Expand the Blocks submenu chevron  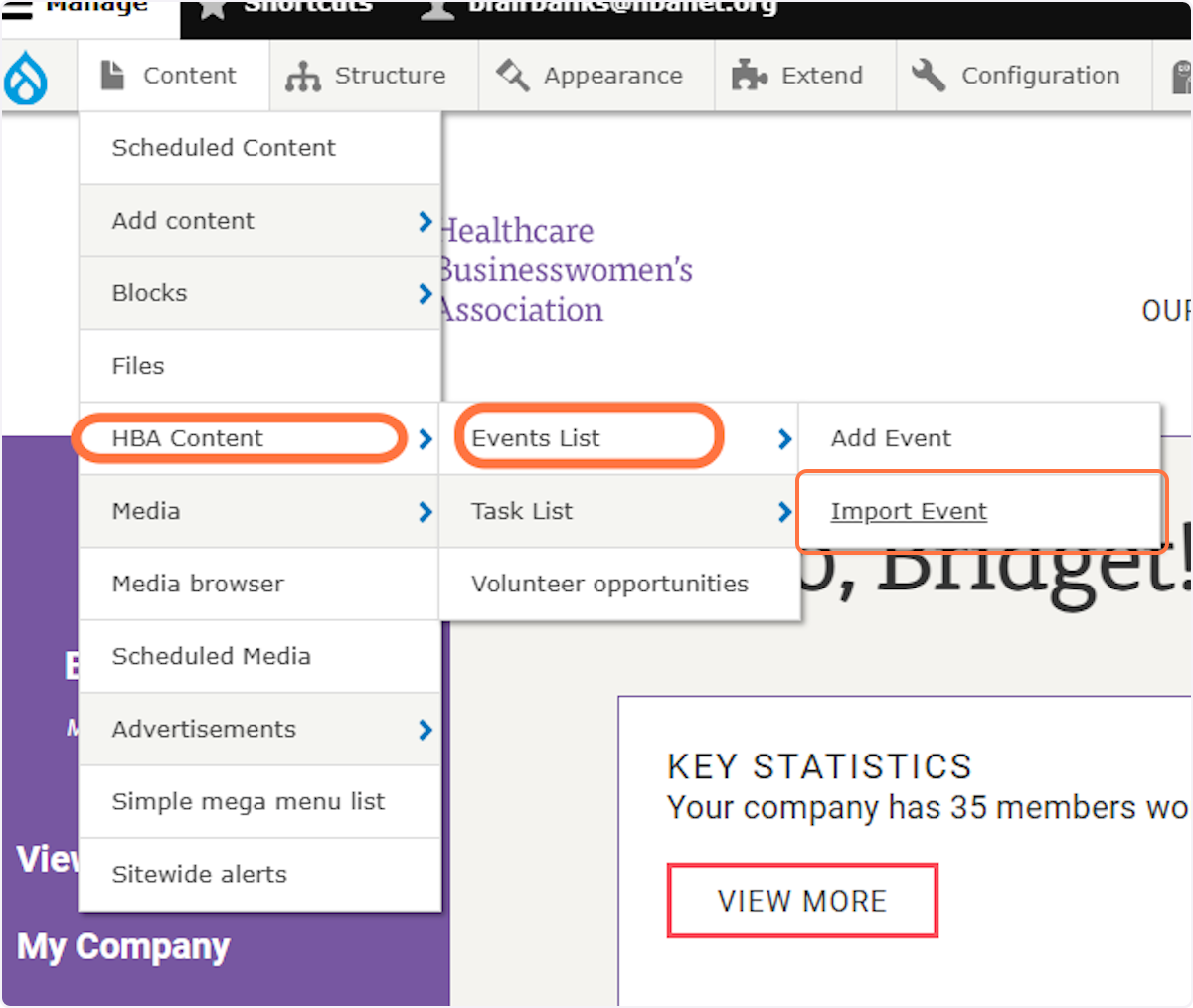pyautogui.click(x=425, y=293)
